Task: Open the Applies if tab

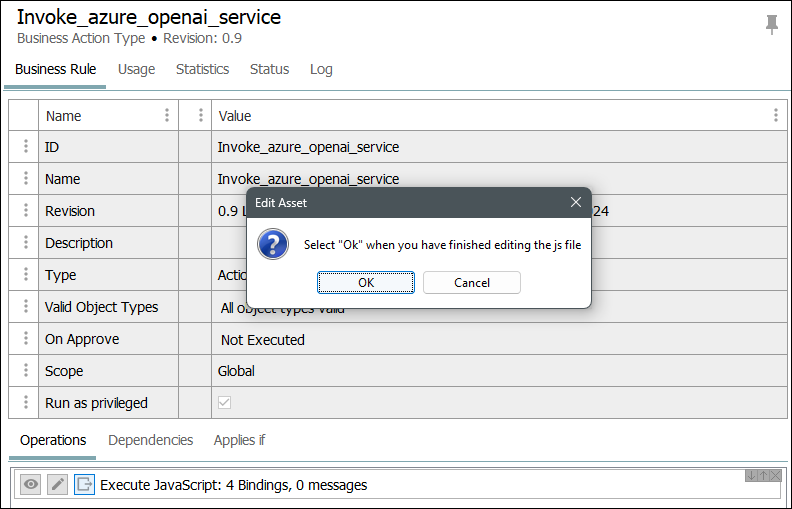Action: (239, 440)
